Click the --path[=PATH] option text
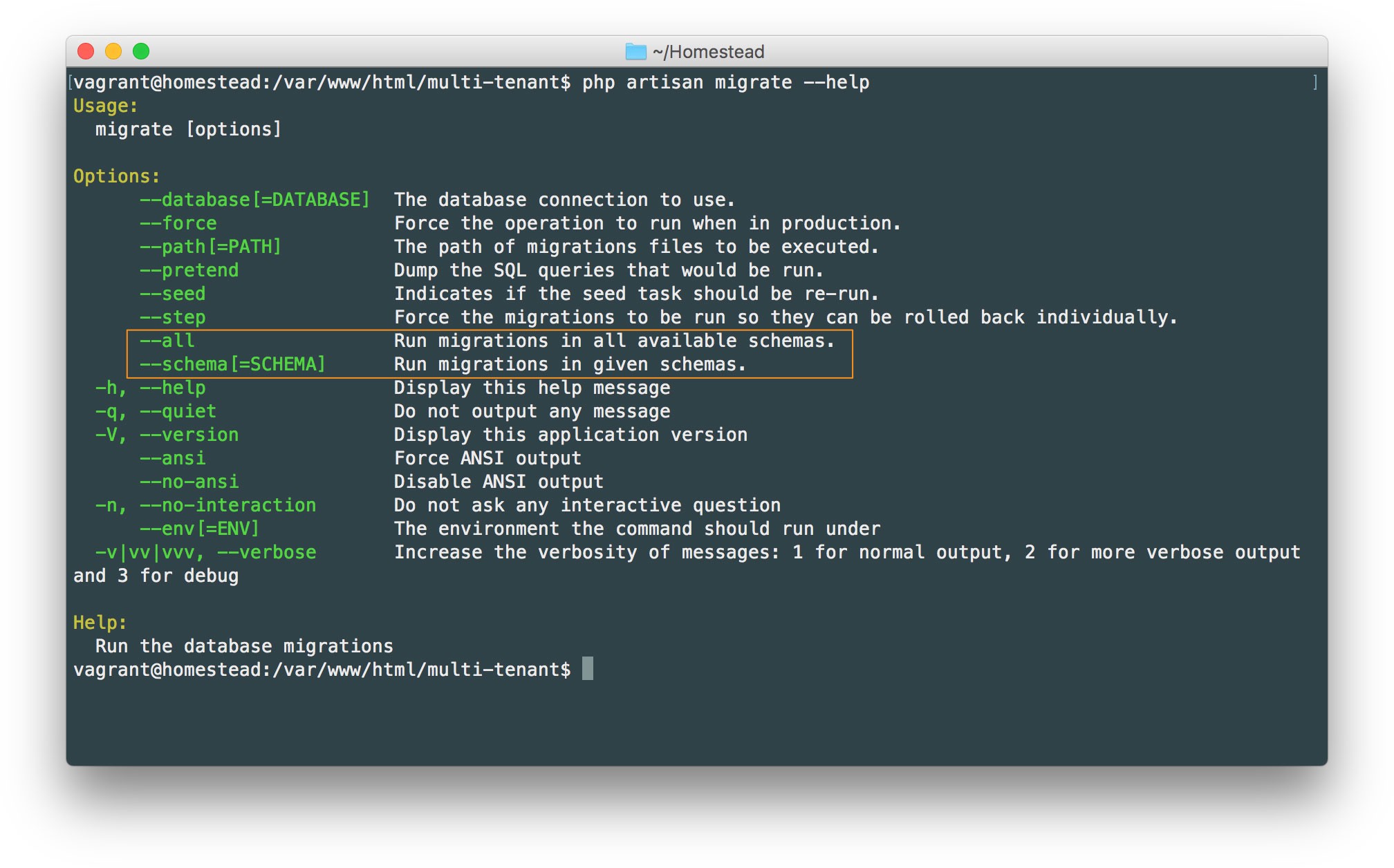Image resolution: width=1394 pixels, height=868 pixels. pyautogui.click(x=210, y=247)
